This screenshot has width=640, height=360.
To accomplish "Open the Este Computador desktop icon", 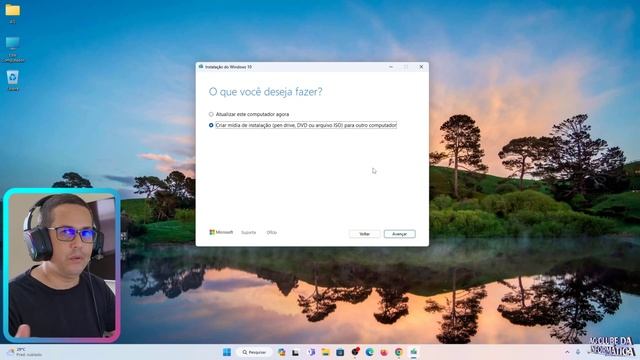I will 13,43.
